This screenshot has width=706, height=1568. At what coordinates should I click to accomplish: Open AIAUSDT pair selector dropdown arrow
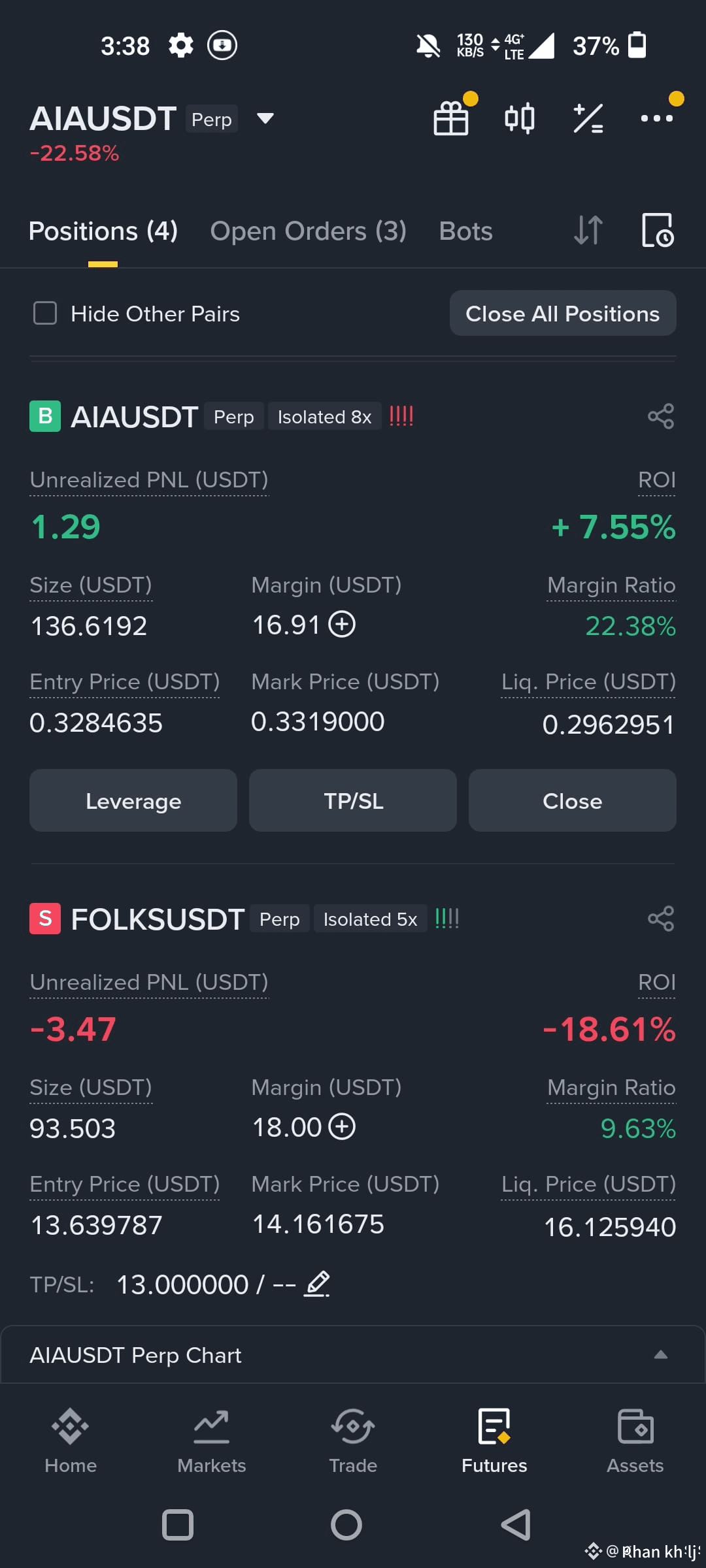coord(265,118)
